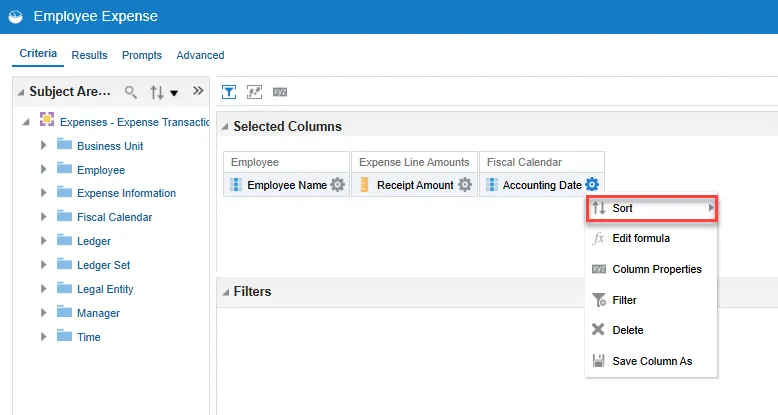This screenshot has height=415, width=778.
Task: Expand the Ledger folder arrow
Action: pyautogui.click(x=44, y=240)
